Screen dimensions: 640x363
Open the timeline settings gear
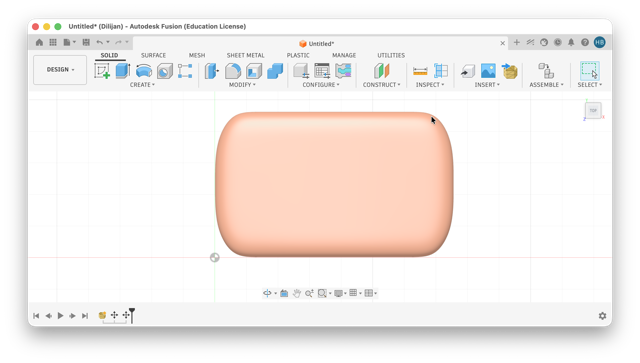pyautogui.click(x=602, y=316)
